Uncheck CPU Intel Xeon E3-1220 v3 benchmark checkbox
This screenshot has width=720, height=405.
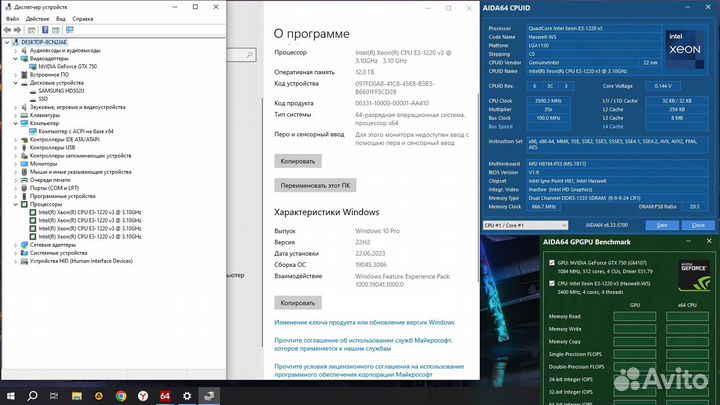point(551,283)
